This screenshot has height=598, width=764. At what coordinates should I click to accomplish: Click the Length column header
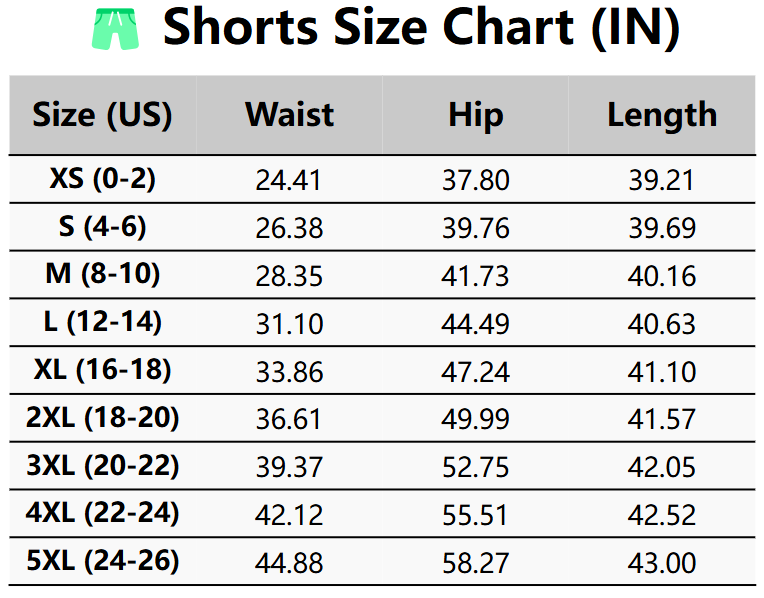pos(662,115)
